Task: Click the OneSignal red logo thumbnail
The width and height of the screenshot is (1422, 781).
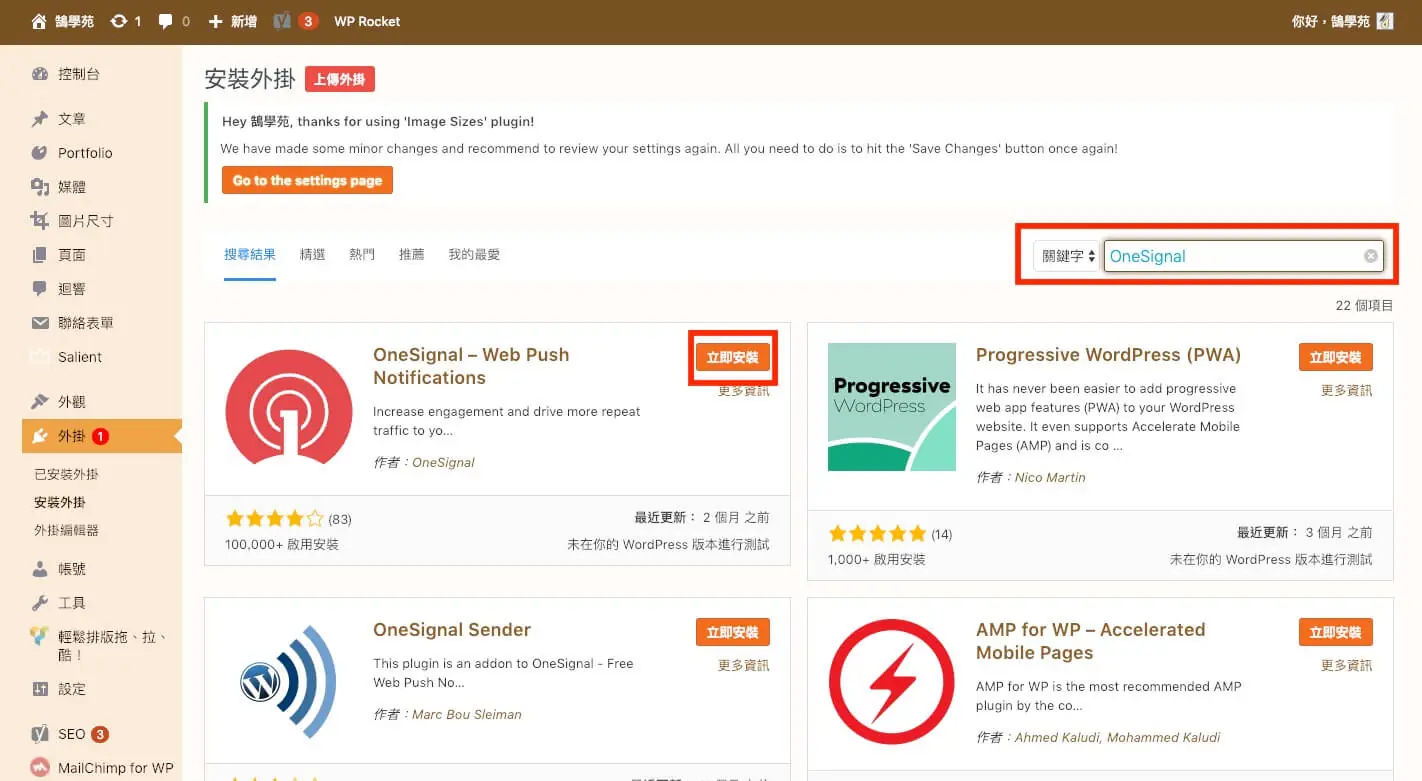Action: coord(289,406)
